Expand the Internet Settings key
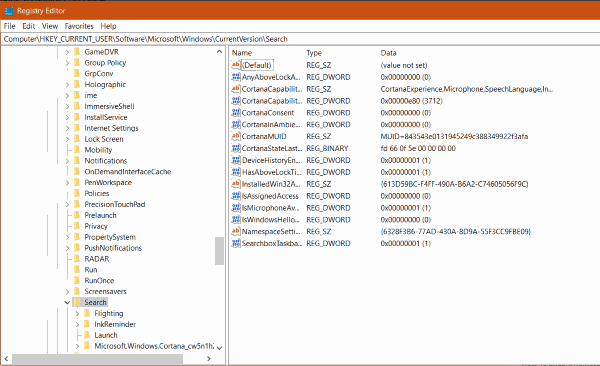Viewport: 600px width, 366px height. click(67, 128)
